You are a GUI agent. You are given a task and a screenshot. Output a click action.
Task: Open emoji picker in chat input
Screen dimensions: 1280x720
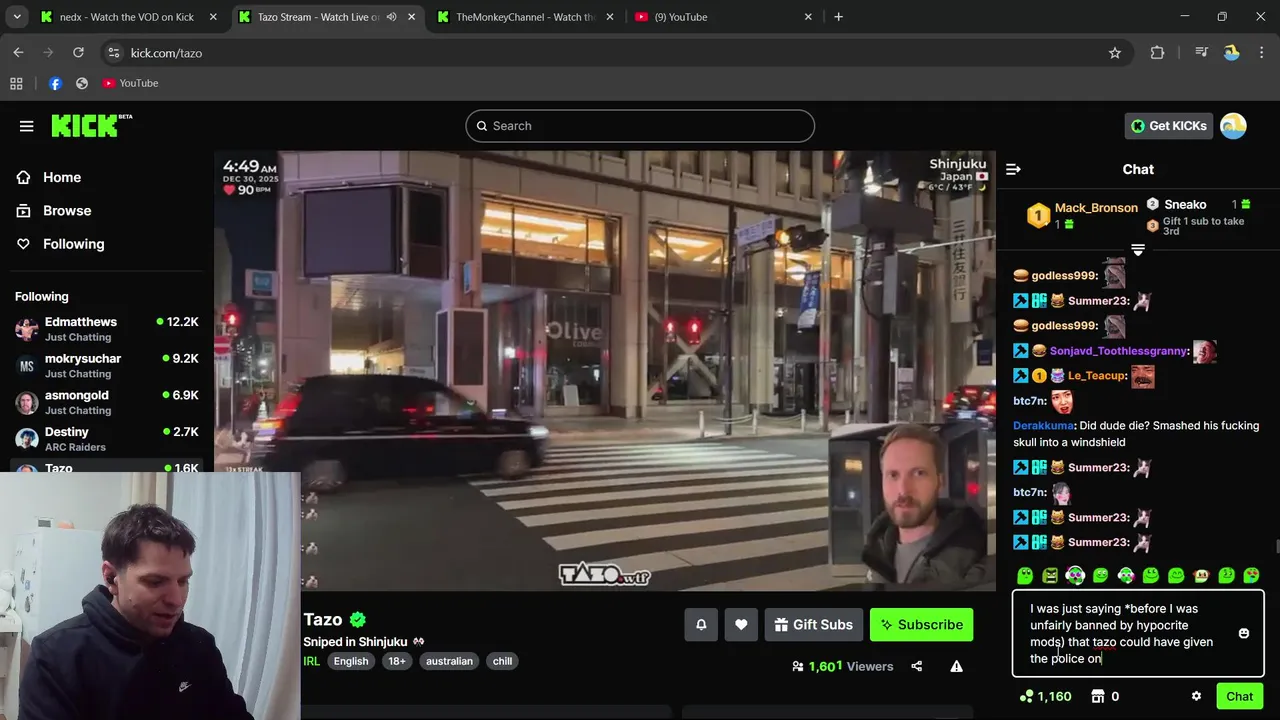coord(1244,634)
